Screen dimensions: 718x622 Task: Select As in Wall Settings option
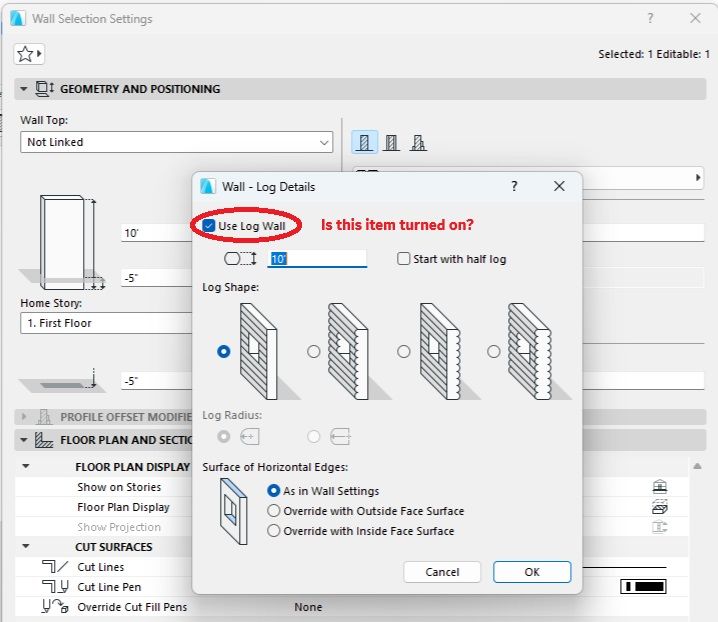pyautogui.click(x=273, y=491)
